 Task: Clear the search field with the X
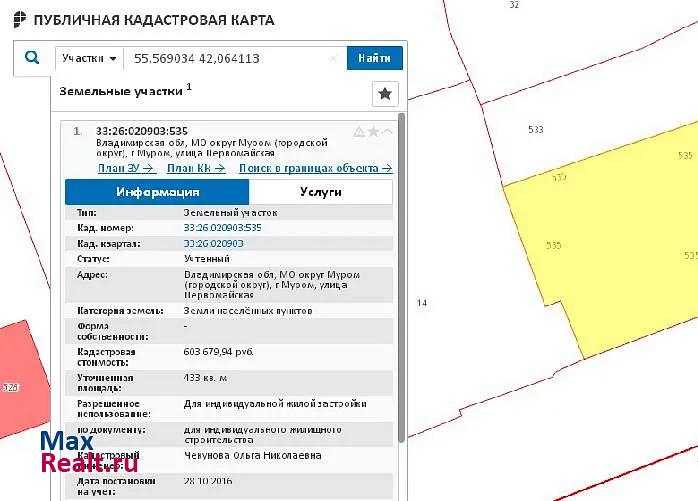click(334, 59)
